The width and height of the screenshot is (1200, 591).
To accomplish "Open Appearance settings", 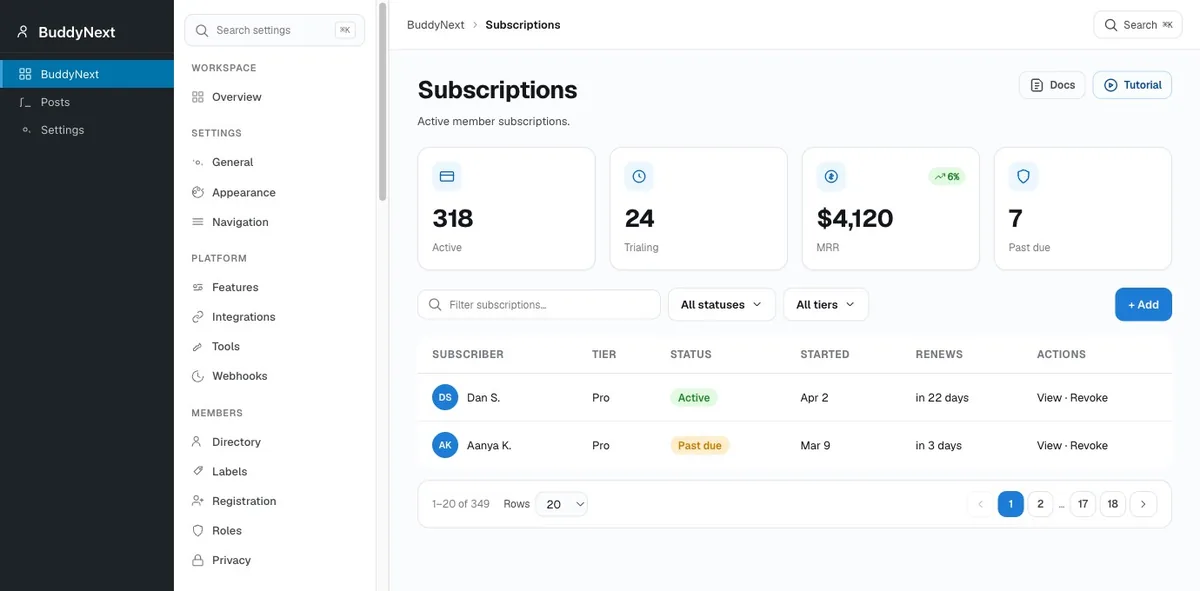I will pos(243,192).
